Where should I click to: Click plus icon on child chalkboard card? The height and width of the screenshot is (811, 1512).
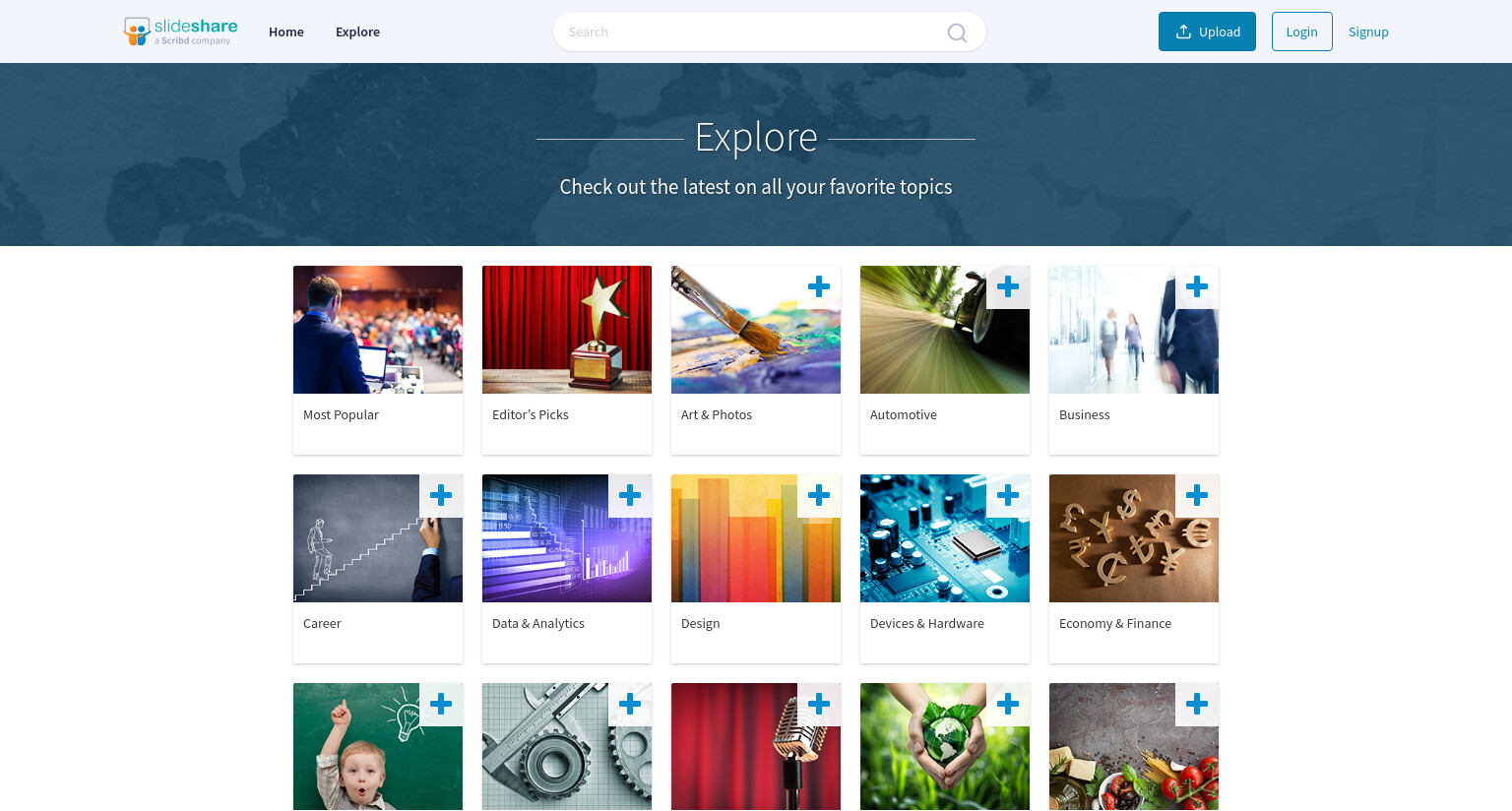[x=441, y=704]
